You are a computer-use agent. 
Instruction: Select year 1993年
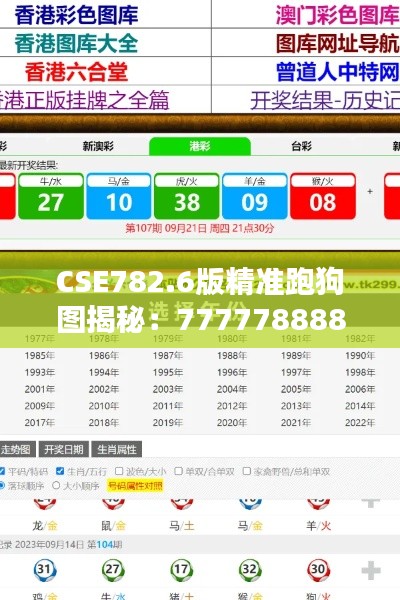pyautogui.click(x=40, y=372)
